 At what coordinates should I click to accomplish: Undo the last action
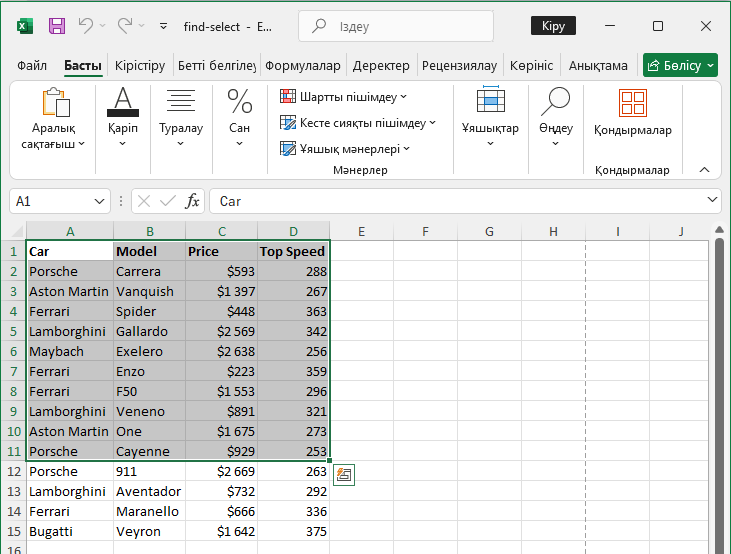pyautogui.click(x=86, y=26)
